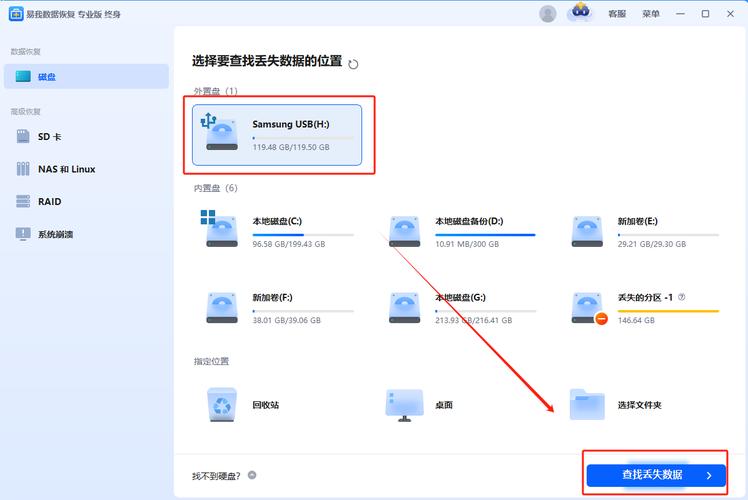Click the 找不到硬盘? link

216,476
